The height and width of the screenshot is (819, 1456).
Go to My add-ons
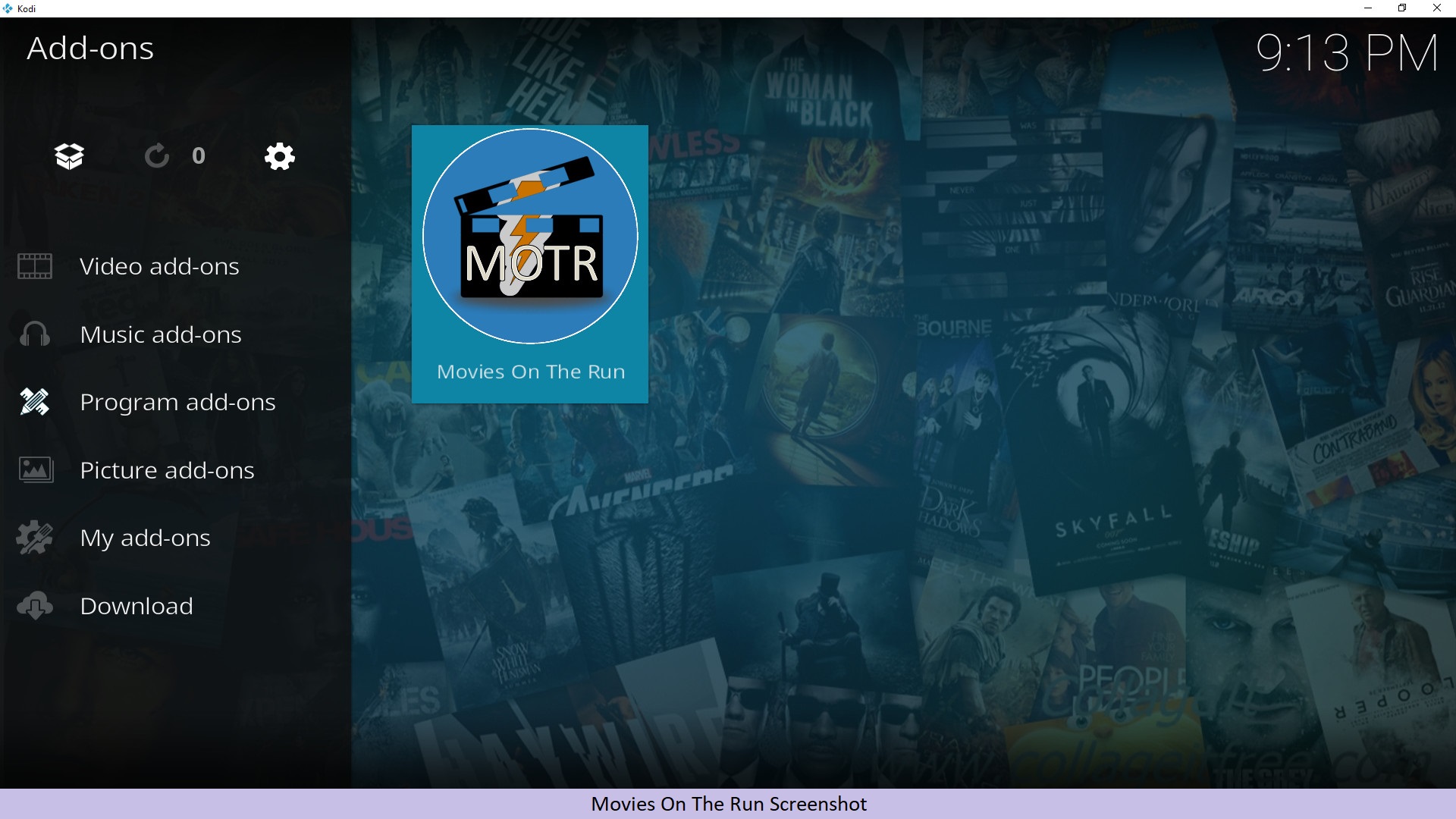pos(145,538)
